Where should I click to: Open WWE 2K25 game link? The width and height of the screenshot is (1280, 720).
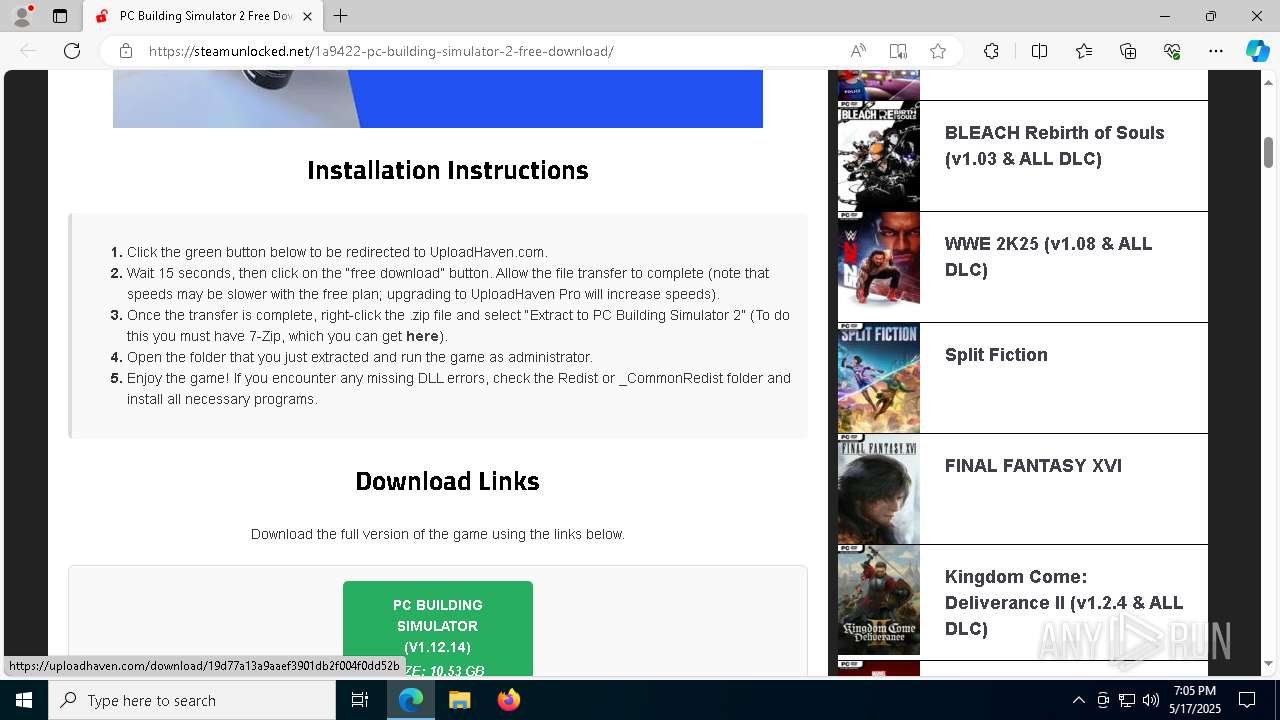point(1048,257)
